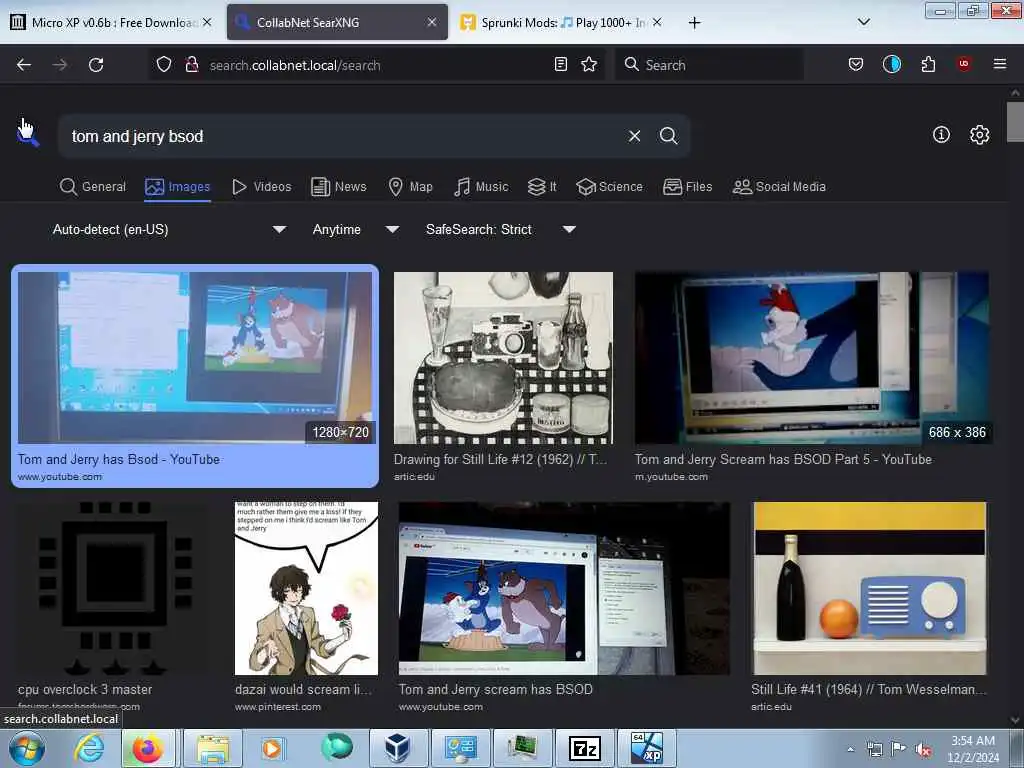
Task: Click the blue half-circle extension icon
Action: pyautogui.click(x=891, y=64)
